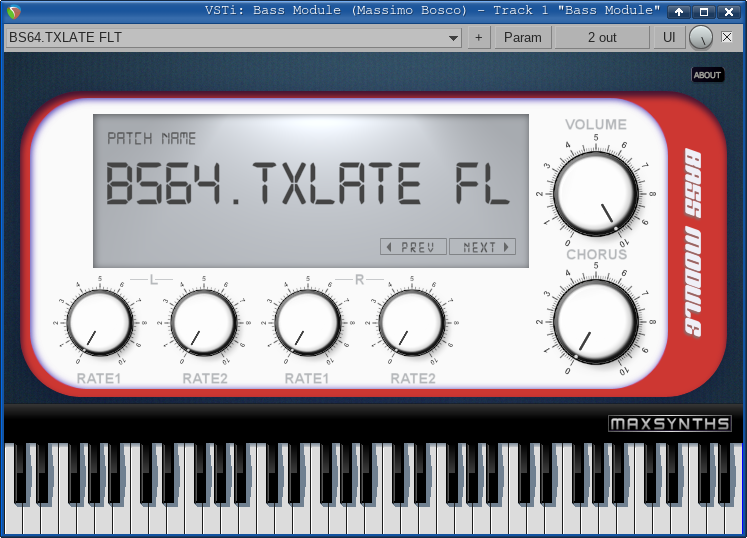The height and width of the screenshot is (538, 747).
Task: Click the patch name LCD display
Action: point(311,191)
